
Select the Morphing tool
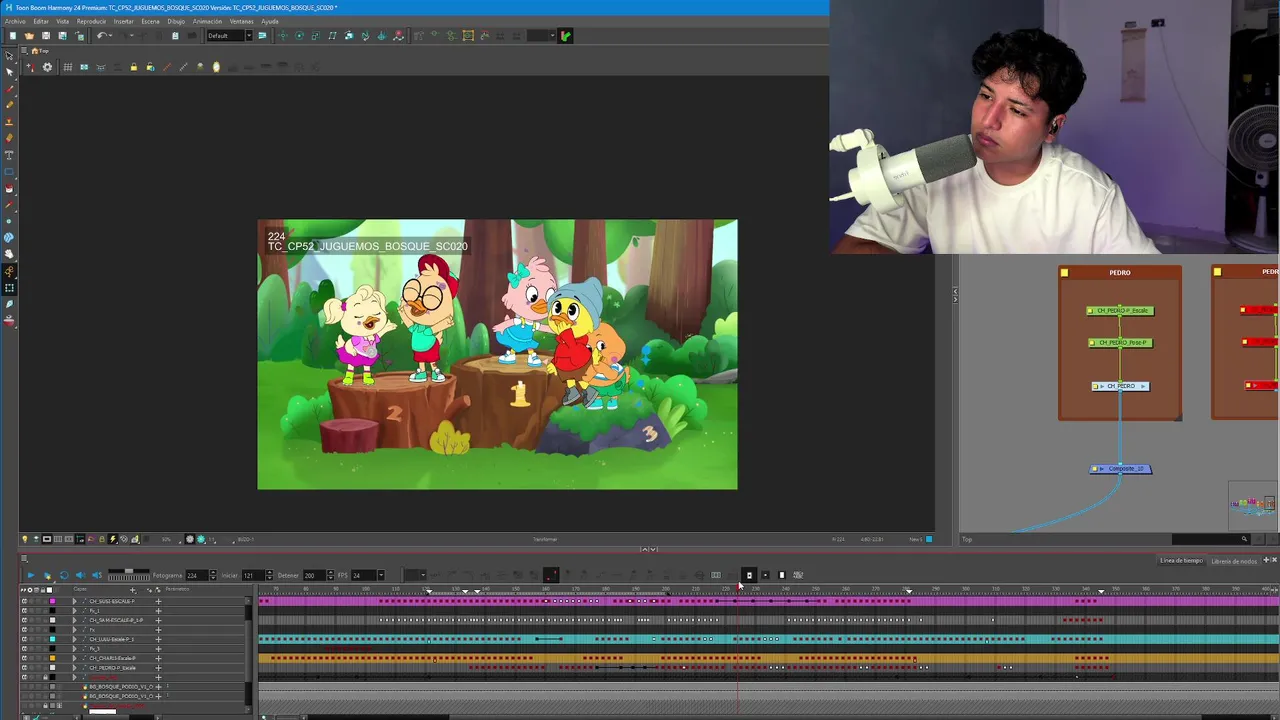(9, 237)
